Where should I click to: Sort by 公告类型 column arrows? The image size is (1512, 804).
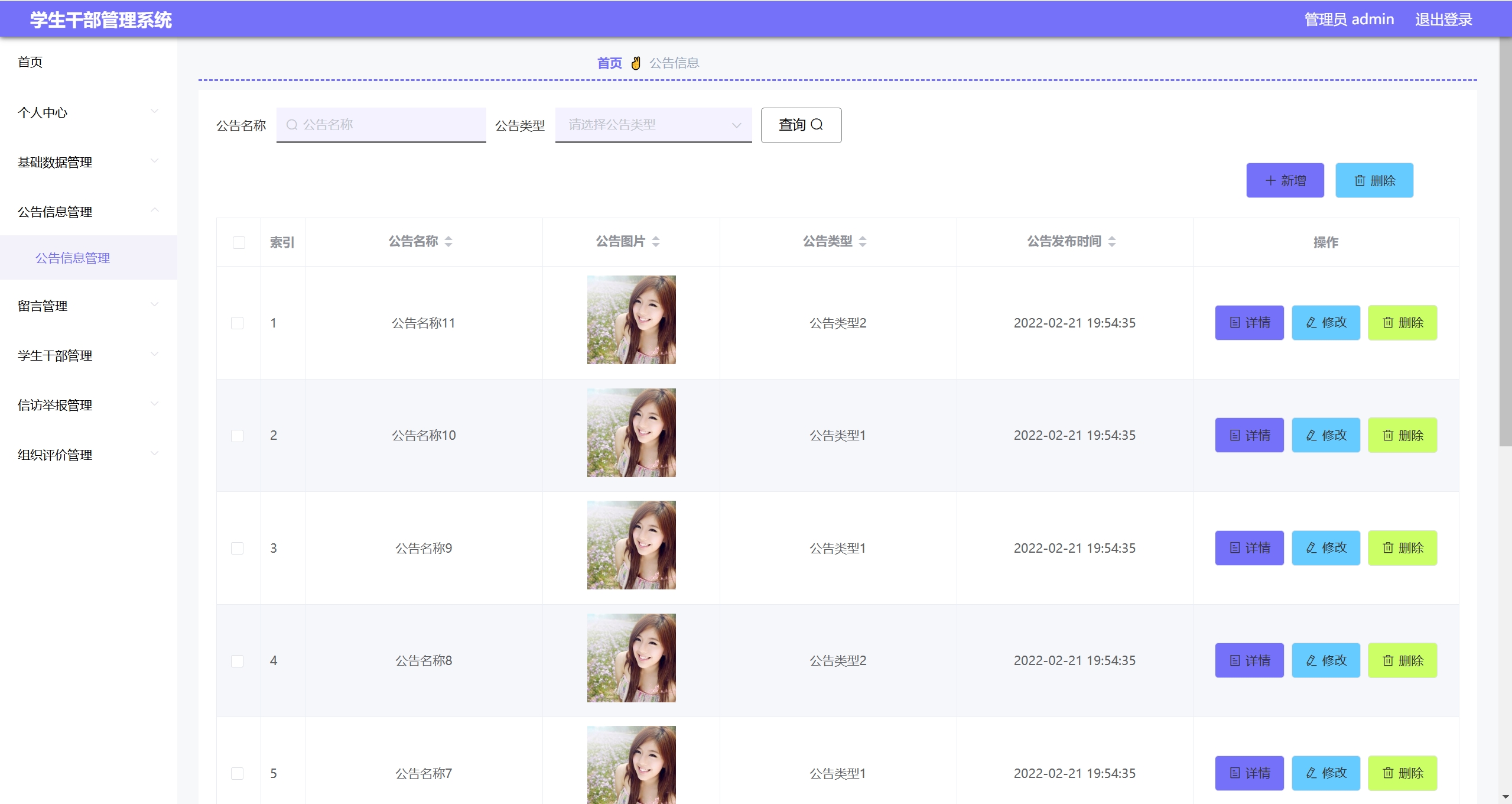(863, 241)
